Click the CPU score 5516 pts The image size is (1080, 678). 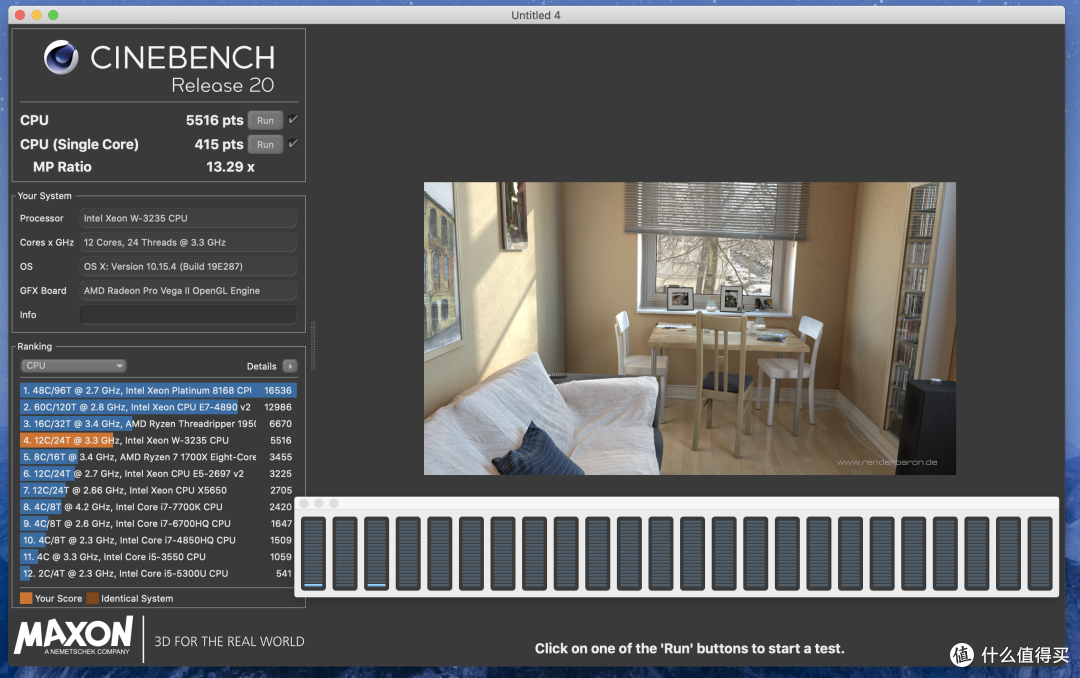(214, 120)
